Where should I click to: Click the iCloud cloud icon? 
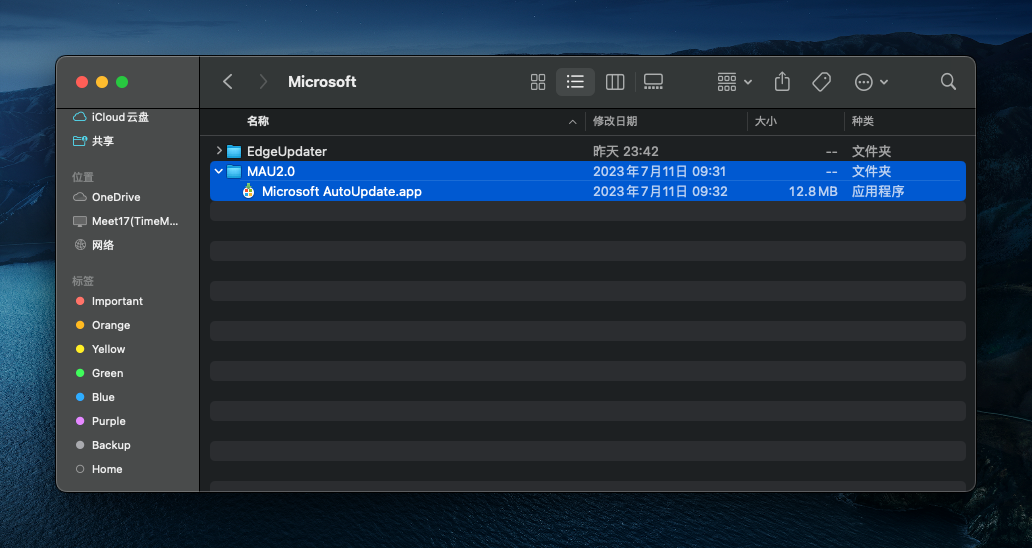[80, 117]
